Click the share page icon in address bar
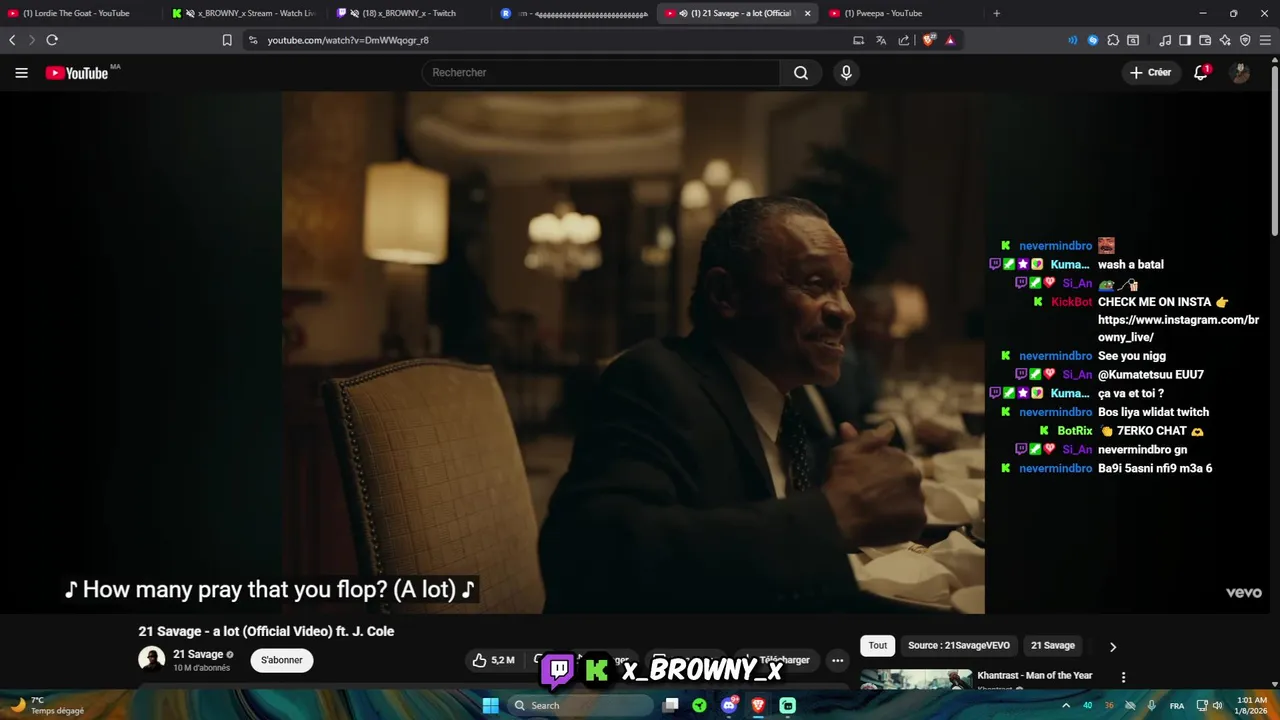1280x720 pixels. click(x=904, y=40)
